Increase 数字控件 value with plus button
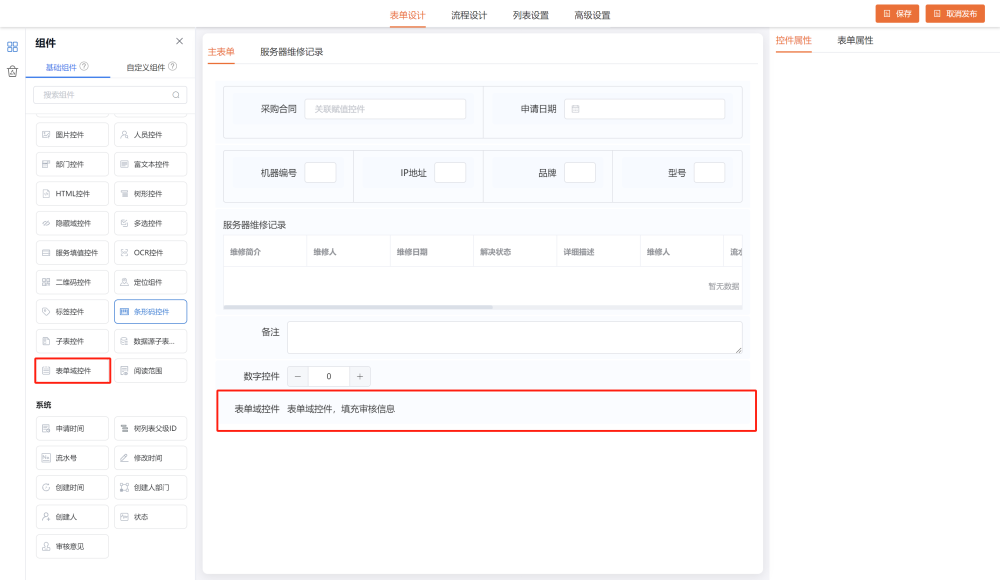The height and width of the screenshot is (580, 1000). pos(360,376)
